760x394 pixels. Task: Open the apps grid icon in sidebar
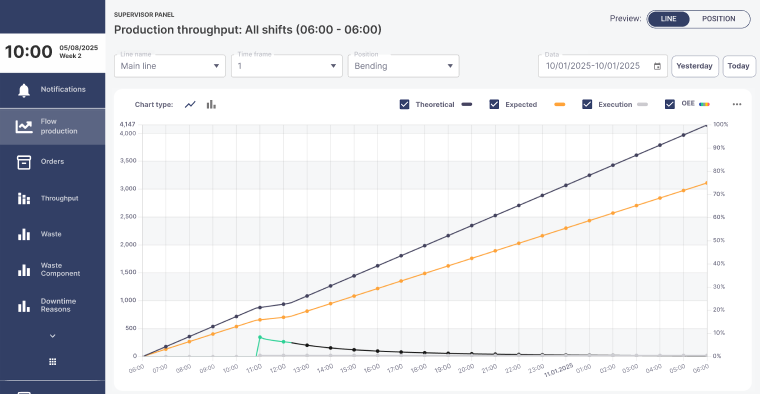click(53, 362)
